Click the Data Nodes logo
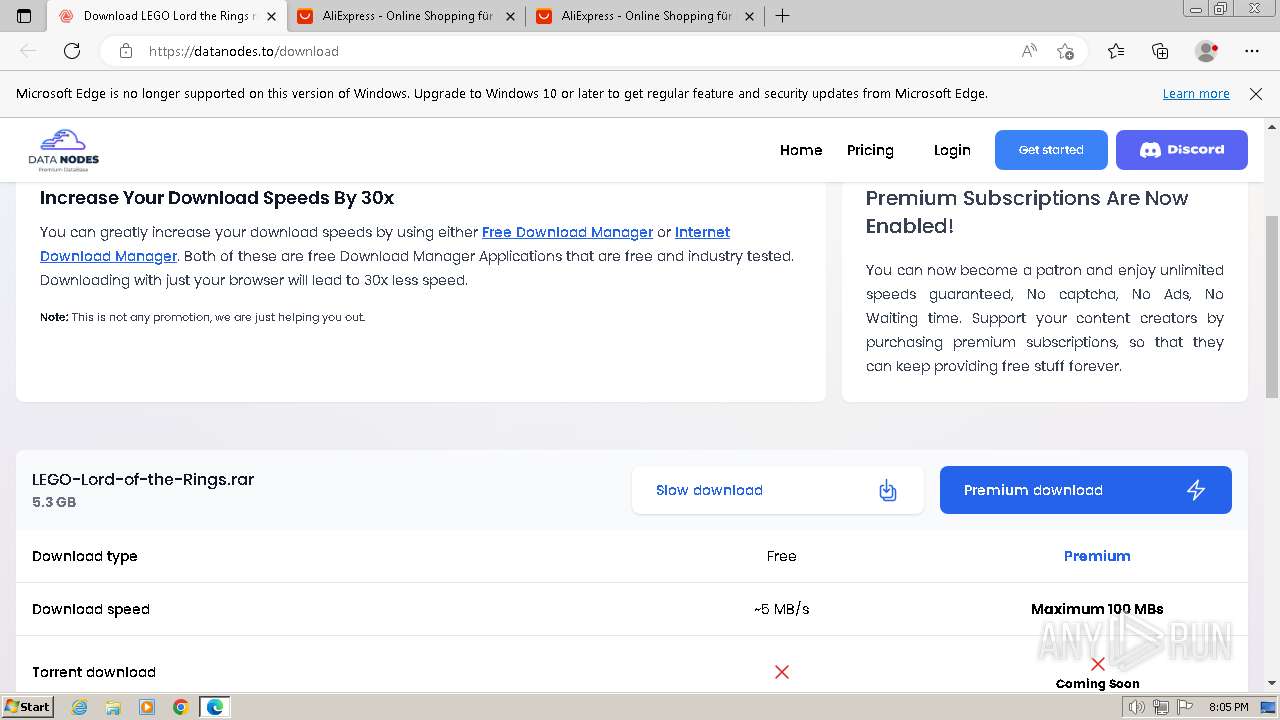Screen dimensions: 1280x720 pyautogui.click(x=64, y=150)
